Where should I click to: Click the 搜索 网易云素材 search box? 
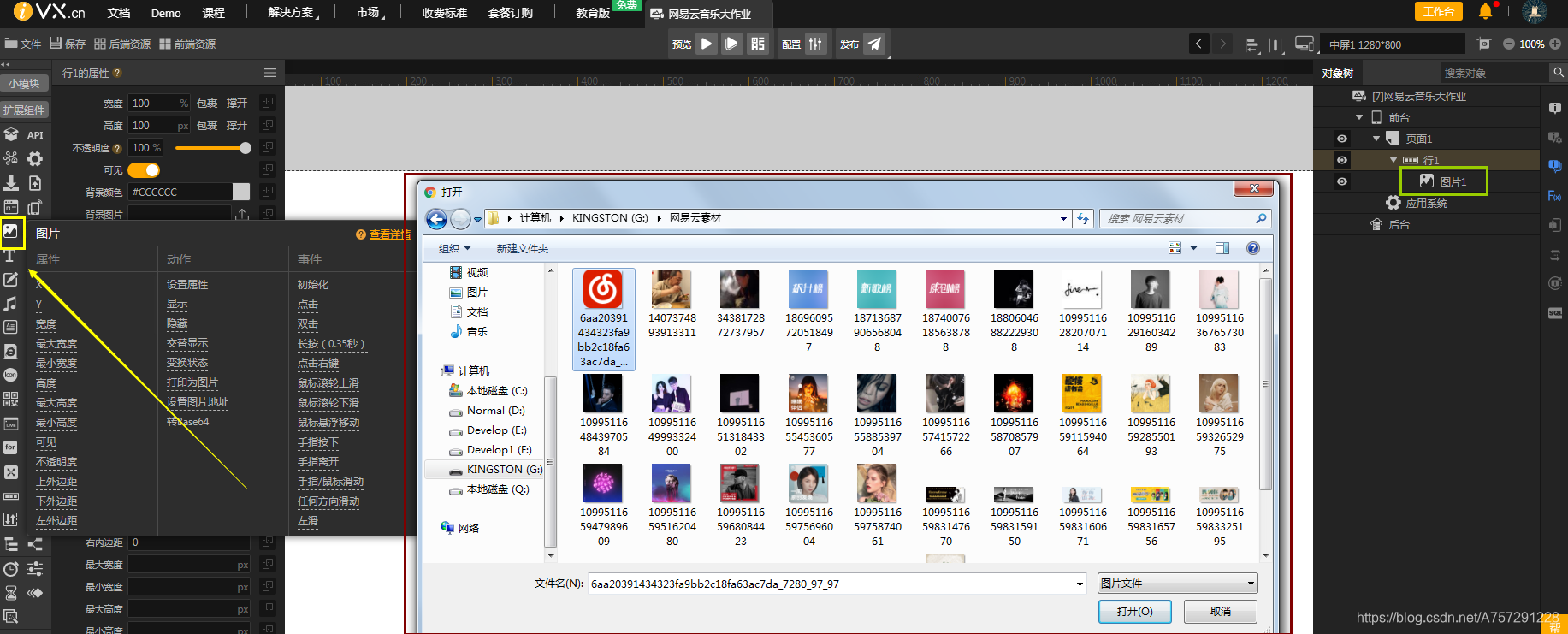pyautogui.click(x=1184, y=219)
